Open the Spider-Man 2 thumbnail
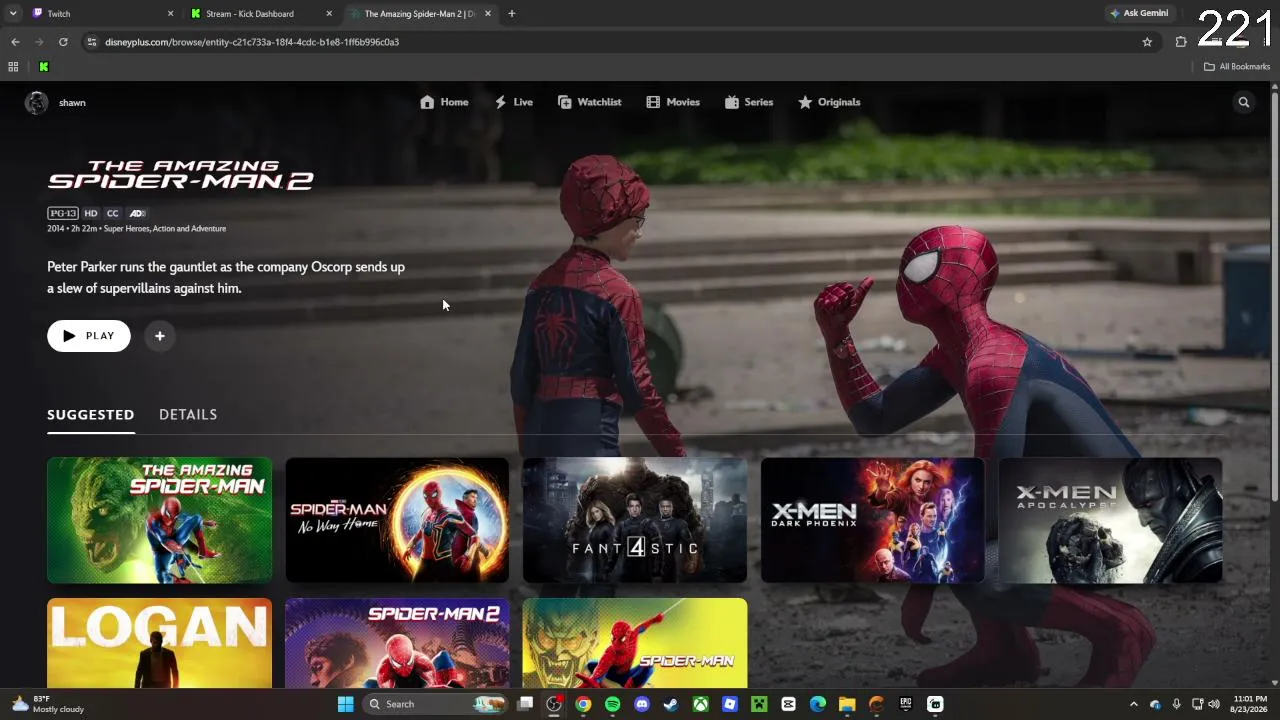The width and height of the screenshot is (1280, 720). [x=397, y=643]
